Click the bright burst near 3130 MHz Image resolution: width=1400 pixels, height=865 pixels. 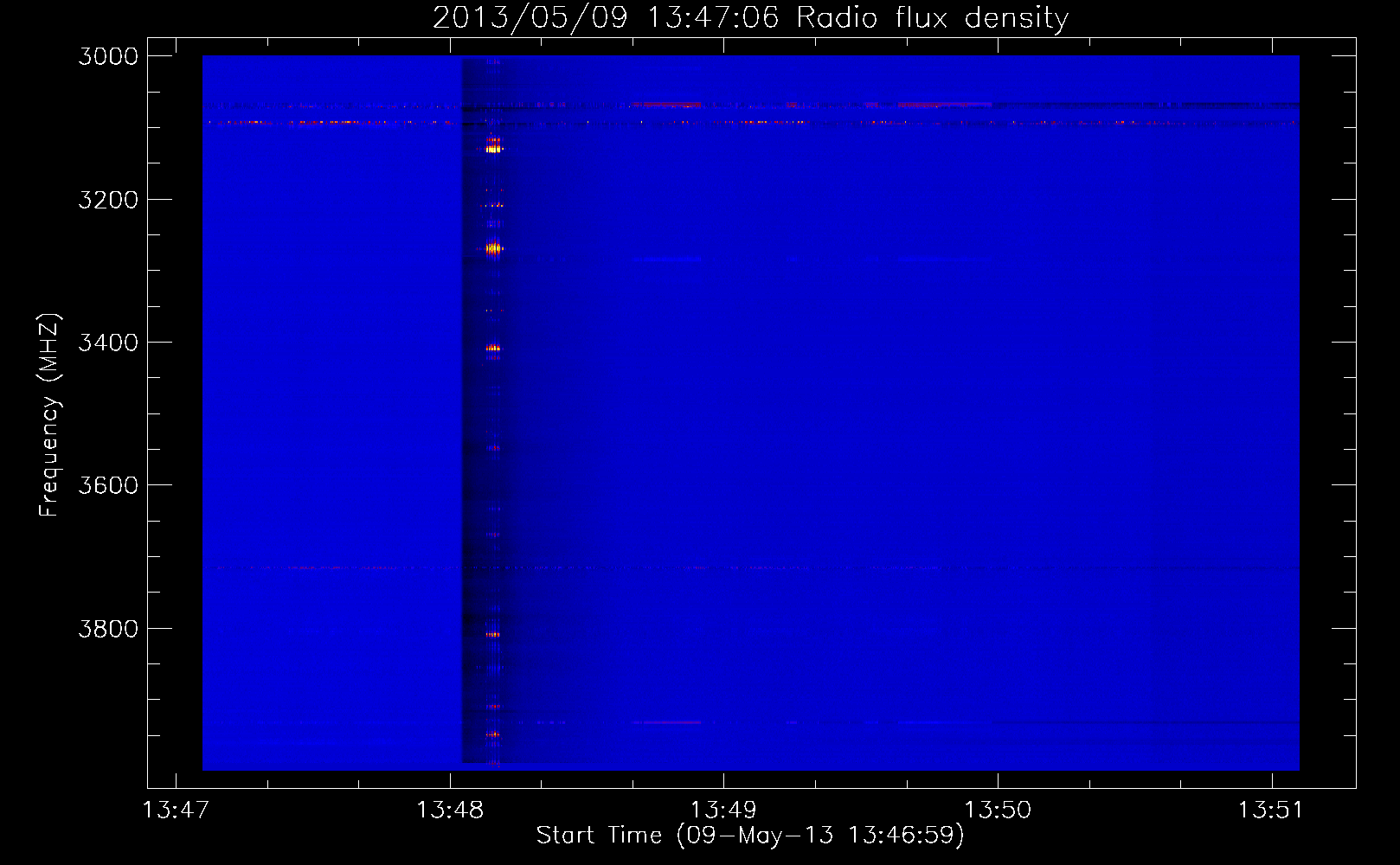click(x=492, y=149)
